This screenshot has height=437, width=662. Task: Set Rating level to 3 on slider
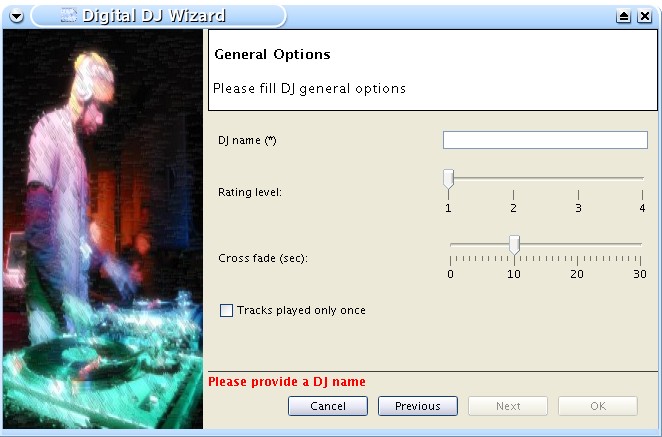pos(578,179)
